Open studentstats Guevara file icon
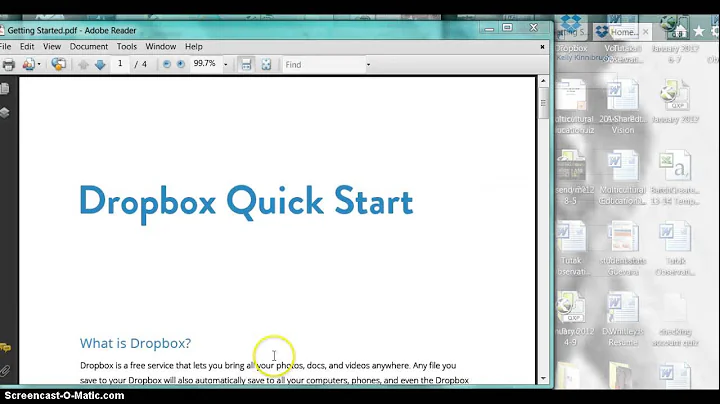The height and width of the screenshot is (404, 720). 623,237
